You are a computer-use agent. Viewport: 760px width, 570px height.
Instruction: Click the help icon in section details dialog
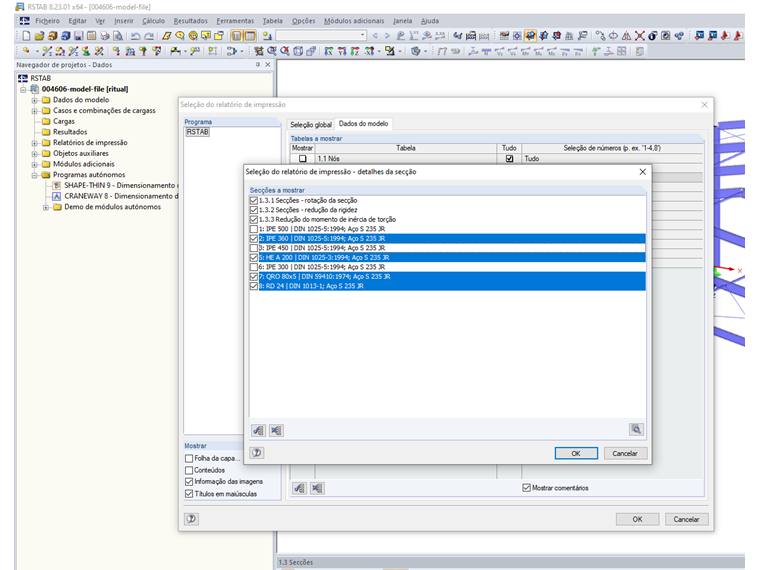pyautogui.click(x=257, y=453)
